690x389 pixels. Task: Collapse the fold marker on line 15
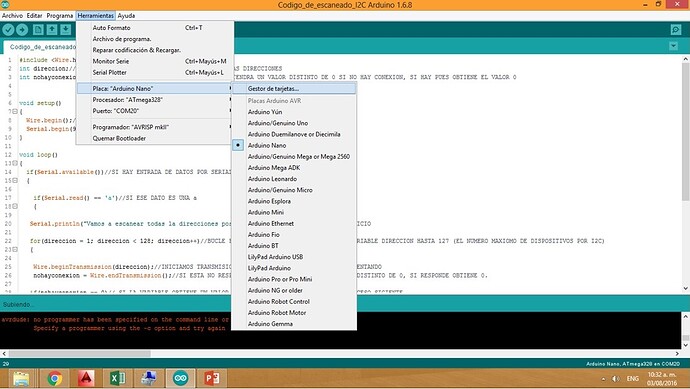click(x=15, y=180)
